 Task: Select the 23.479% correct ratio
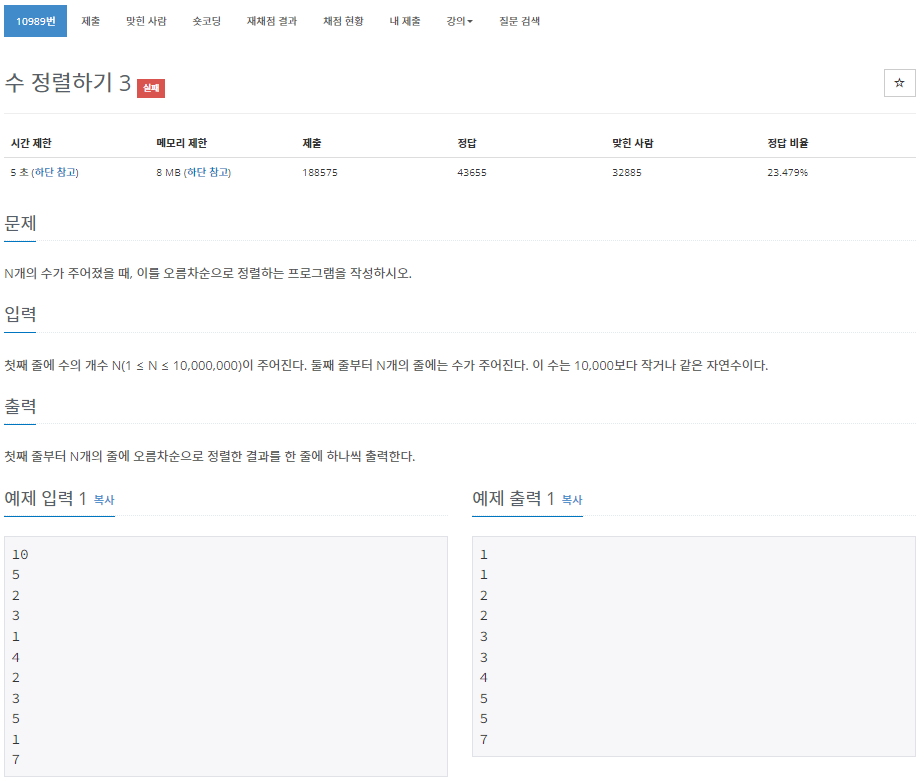click(787, 173)
